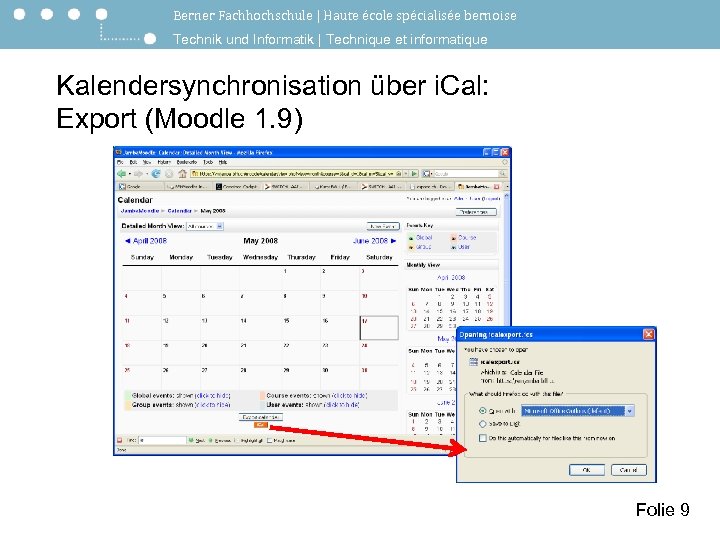This screenshot has height=540, width=720.
Task: Open the File menu in Firefox
Action: (120, 162)
